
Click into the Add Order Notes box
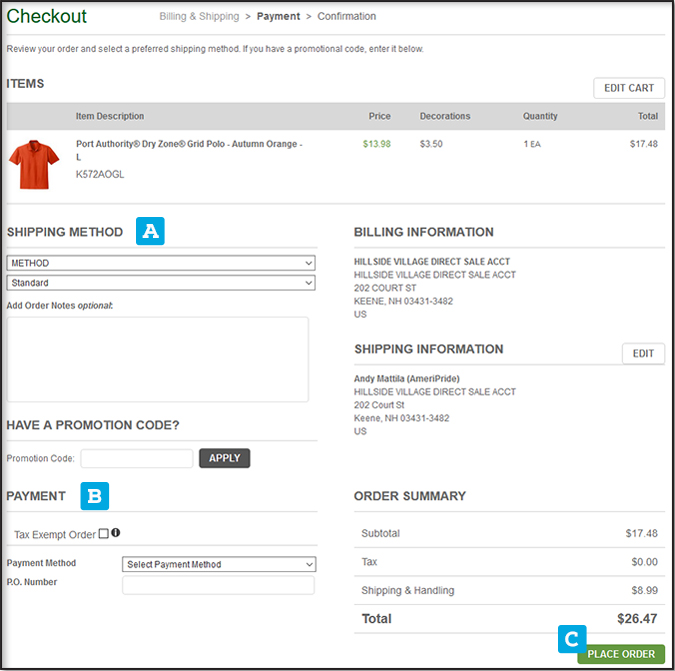pyautogui.click(x=158, y=359)
